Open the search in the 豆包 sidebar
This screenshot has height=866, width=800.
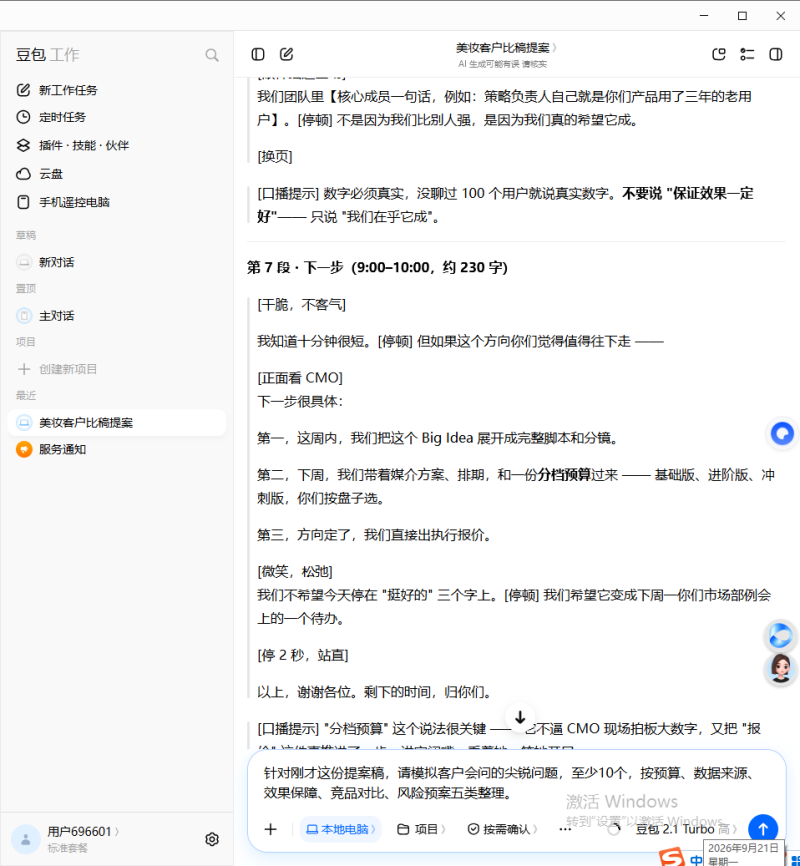point(212,55)
